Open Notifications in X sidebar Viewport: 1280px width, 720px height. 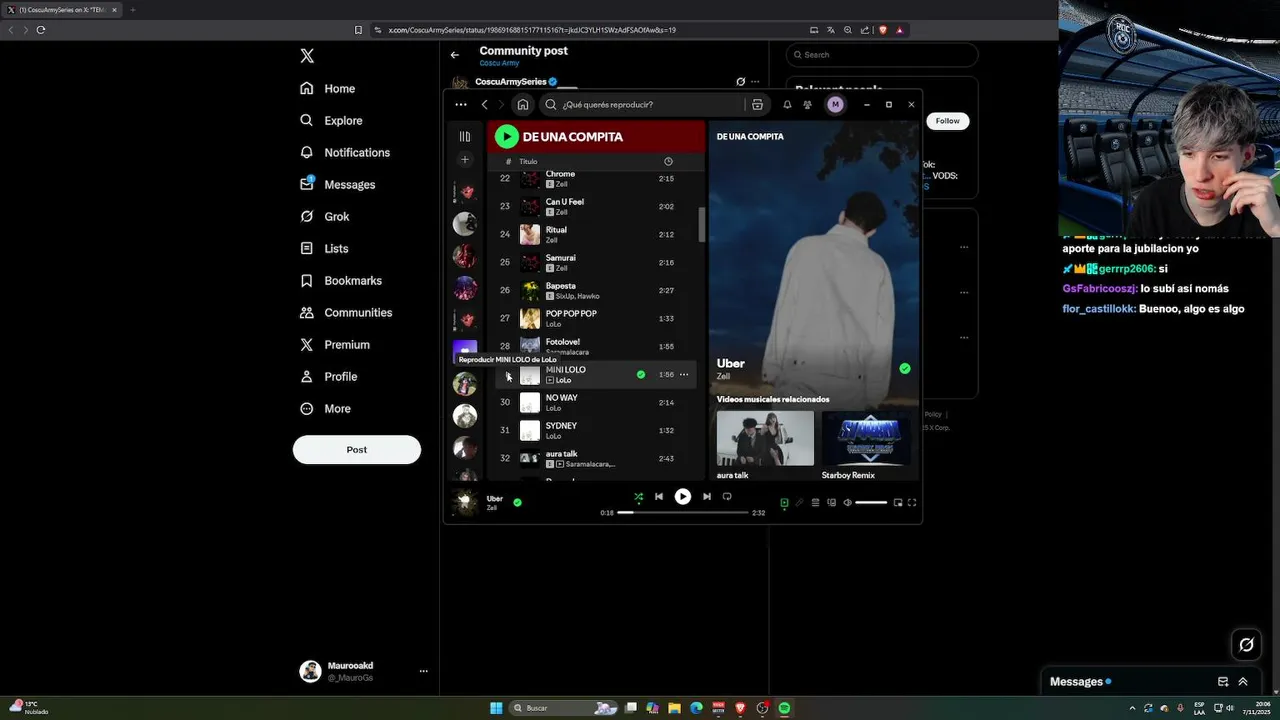(345, 152)
